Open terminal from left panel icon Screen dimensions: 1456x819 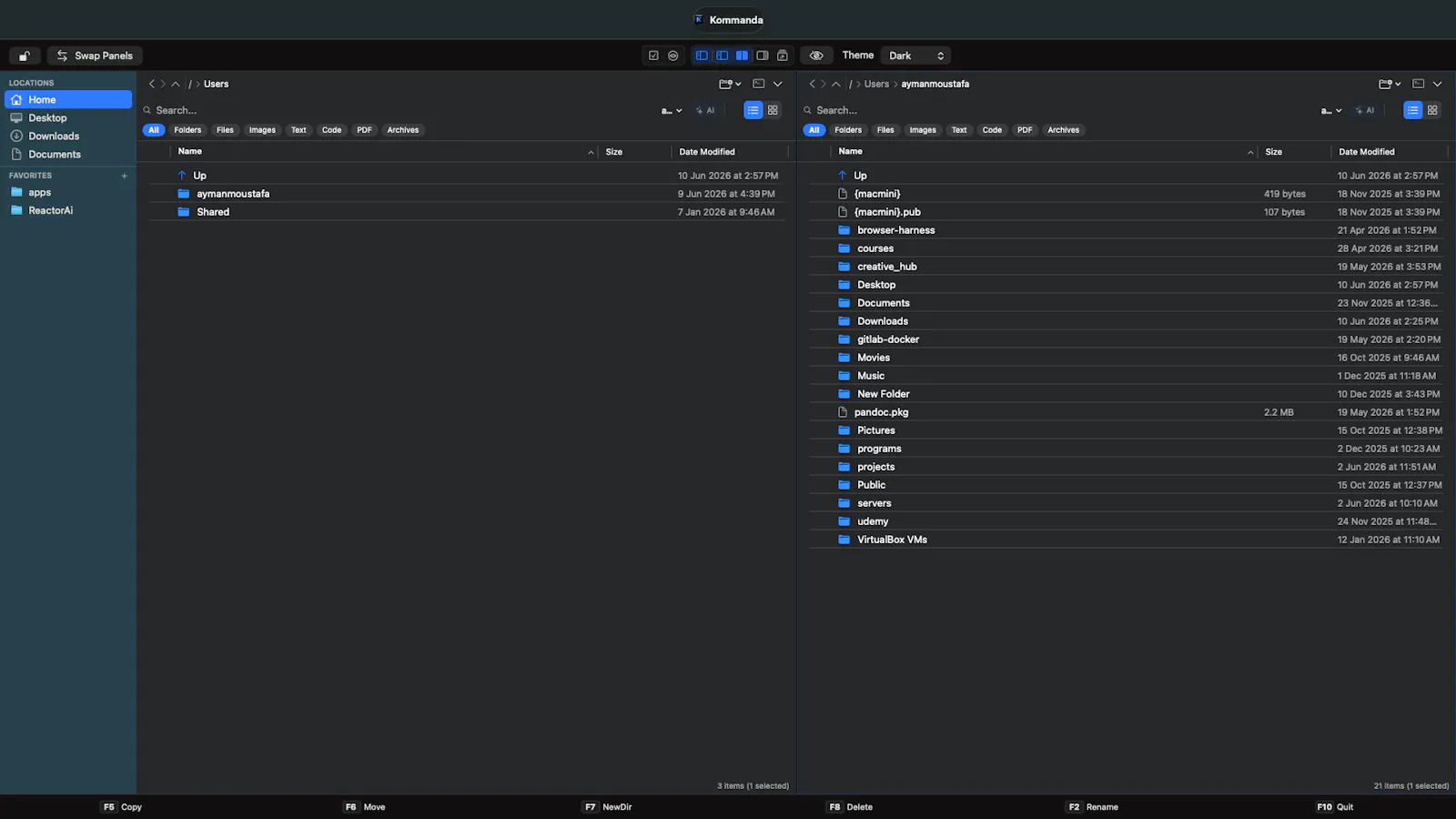pos(759,84)
